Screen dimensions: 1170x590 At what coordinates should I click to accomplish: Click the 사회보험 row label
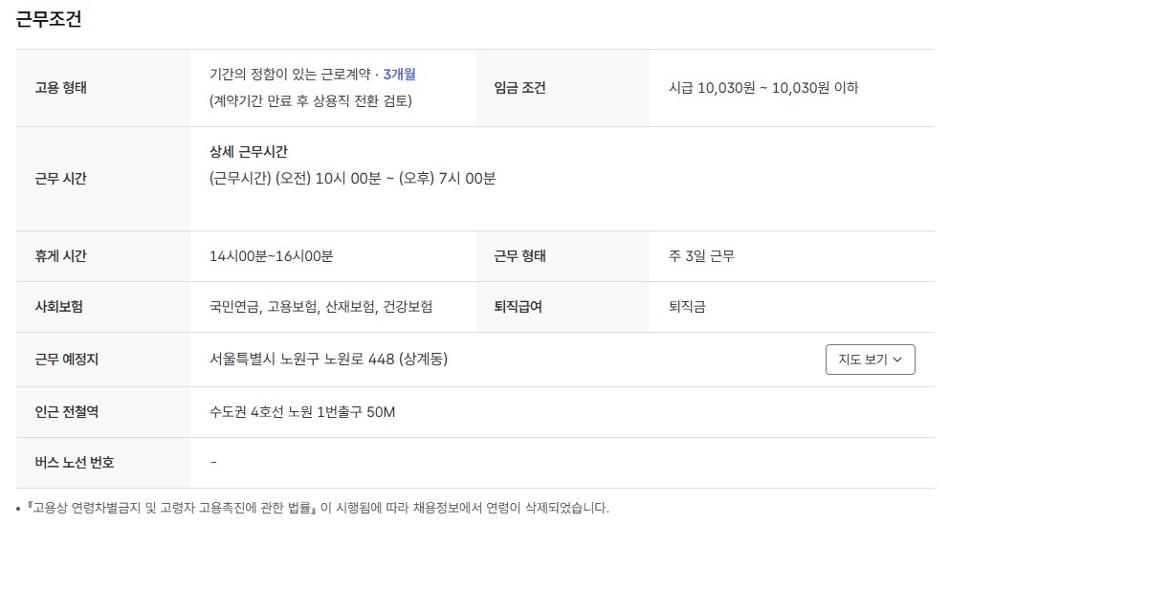pyautogui.click(x=59, y=307)
